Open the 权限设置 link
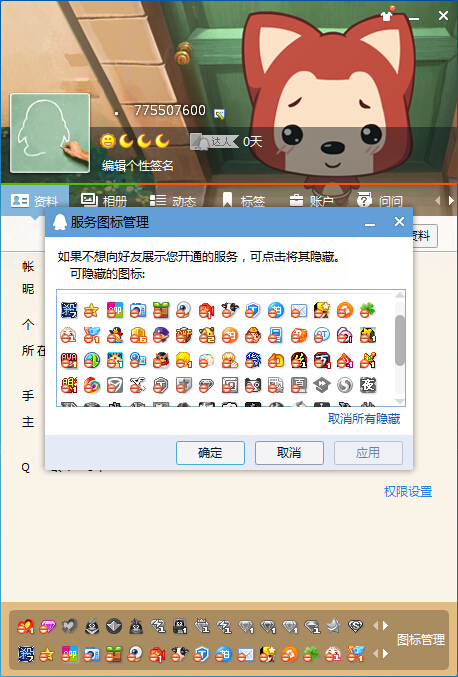Viewport: 458px width, 677px height. click(x=408, y=491)
